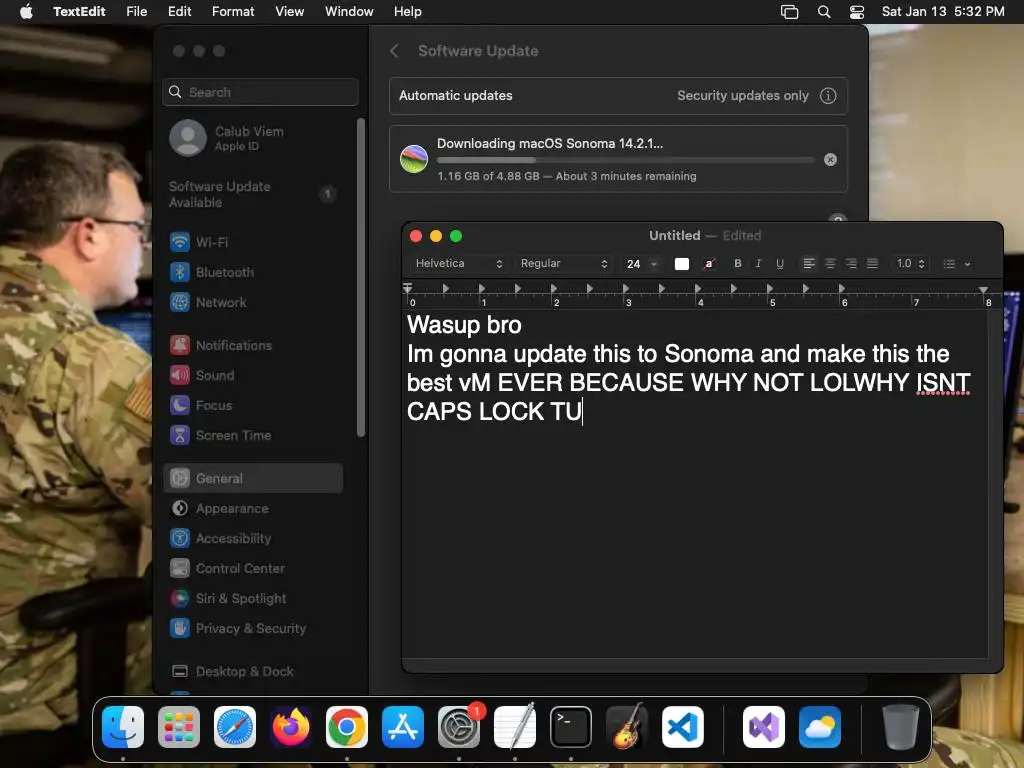
Task: Select General in settings sidebar
Action: tap(253, 478)
